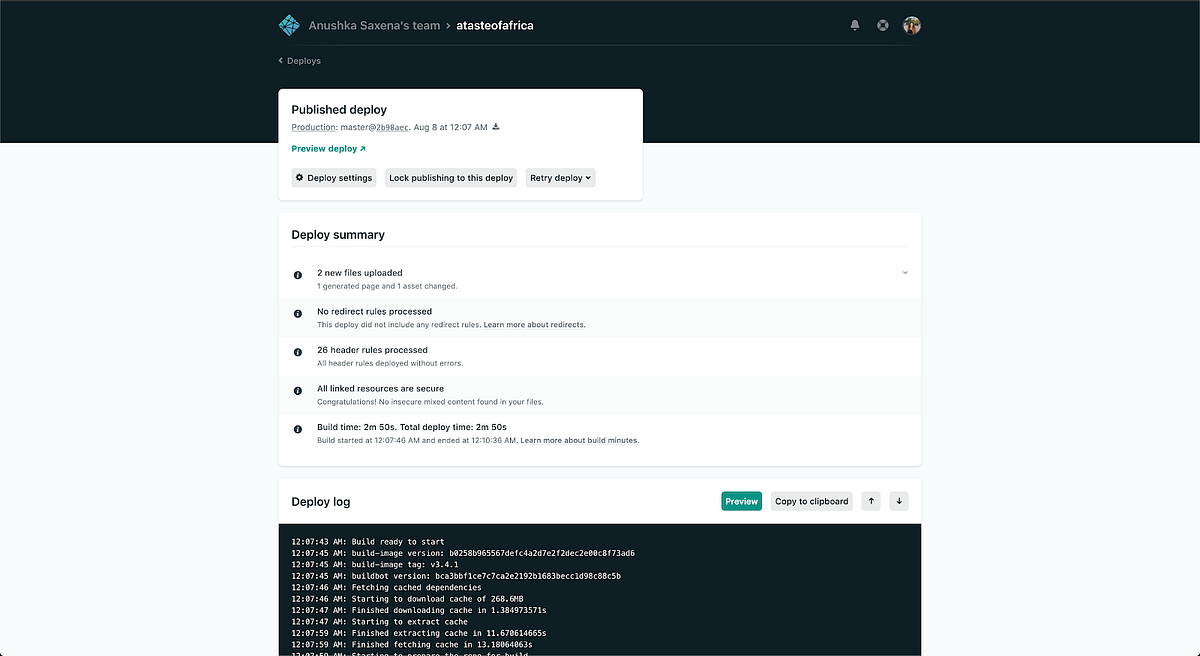Open the help life-ring icon

(x=883, y=25)
